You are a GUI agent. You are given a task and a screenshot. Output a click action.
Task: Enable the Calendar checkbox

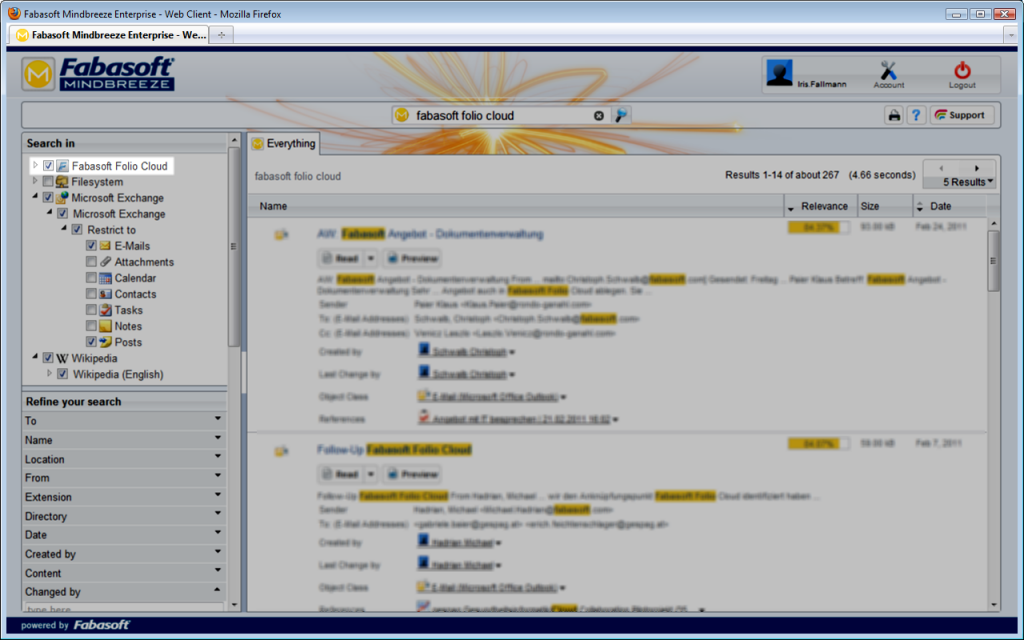coord(91,278)
